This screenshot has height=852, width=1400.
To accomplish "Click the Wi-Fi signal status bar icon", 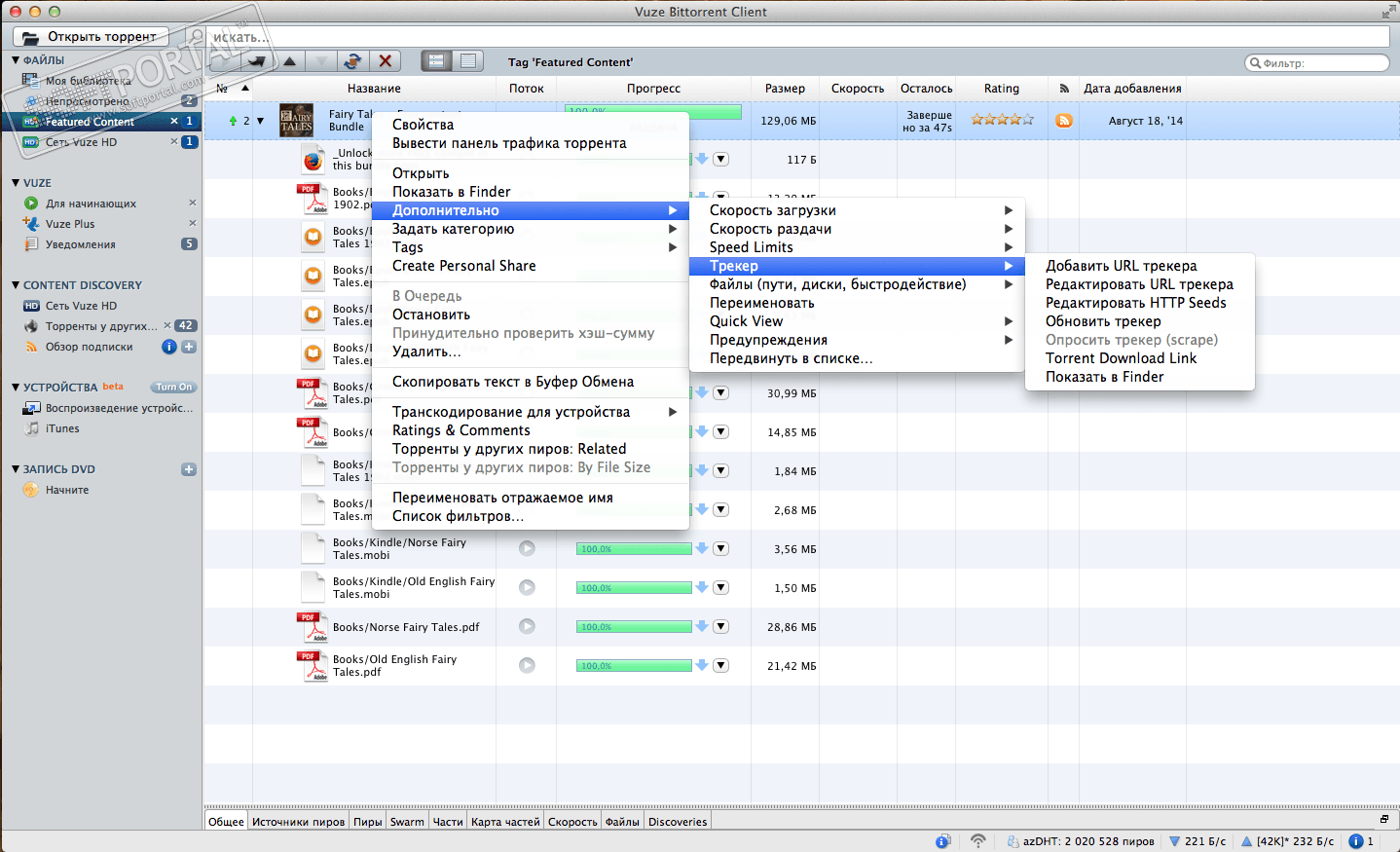I will coord(978,841).
